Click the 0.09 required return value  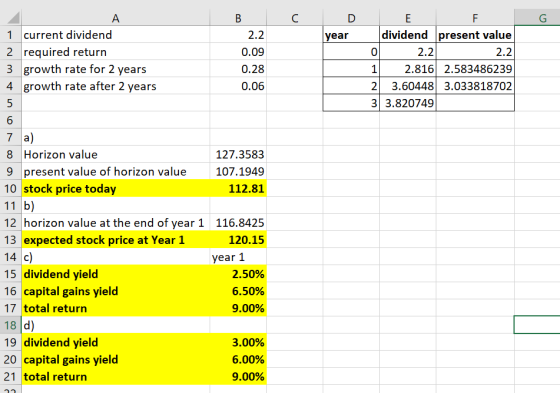(238, 52)
